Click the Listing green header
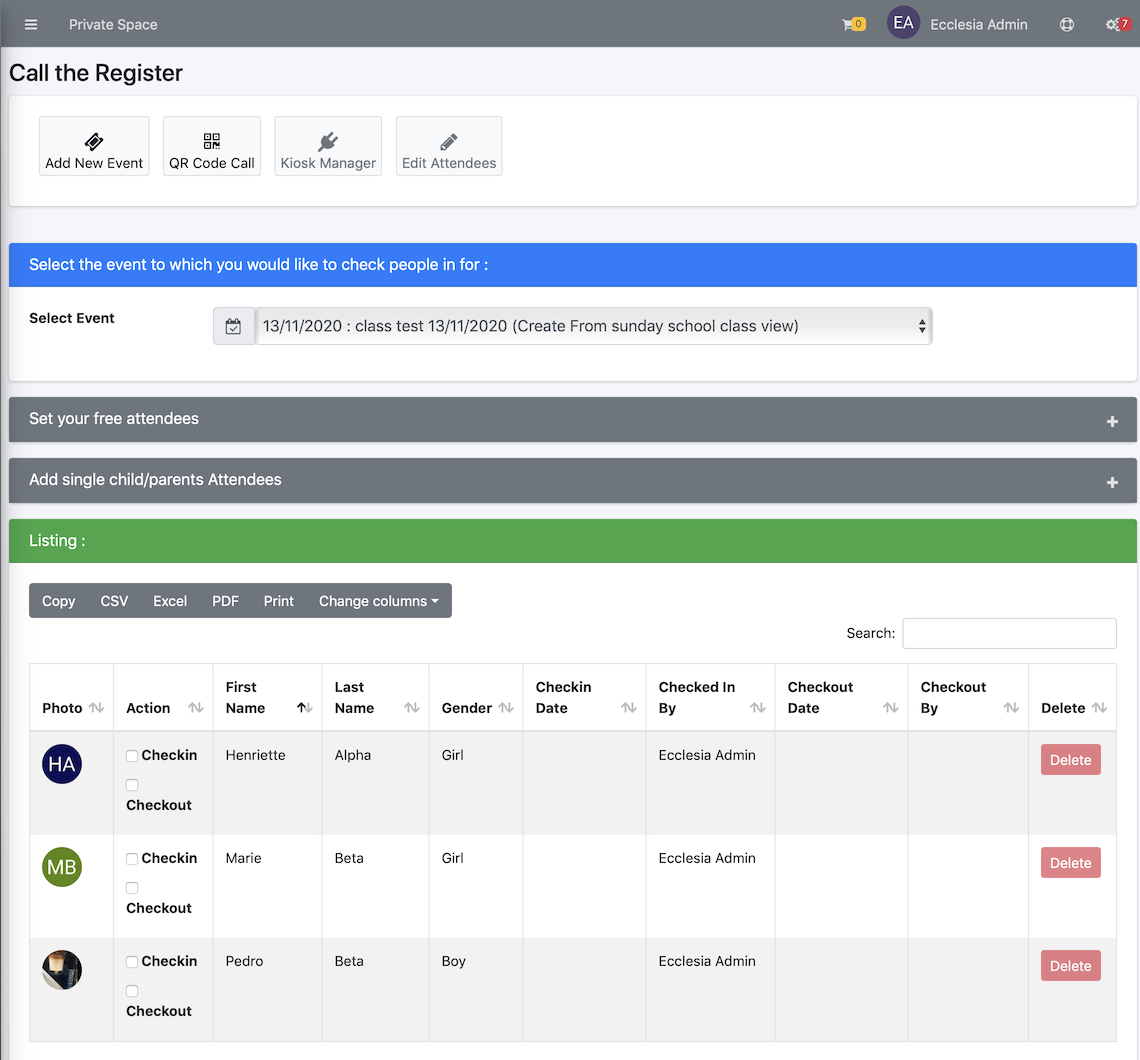The height and width of the screenshot is (1060, 1140). point(573,541)
